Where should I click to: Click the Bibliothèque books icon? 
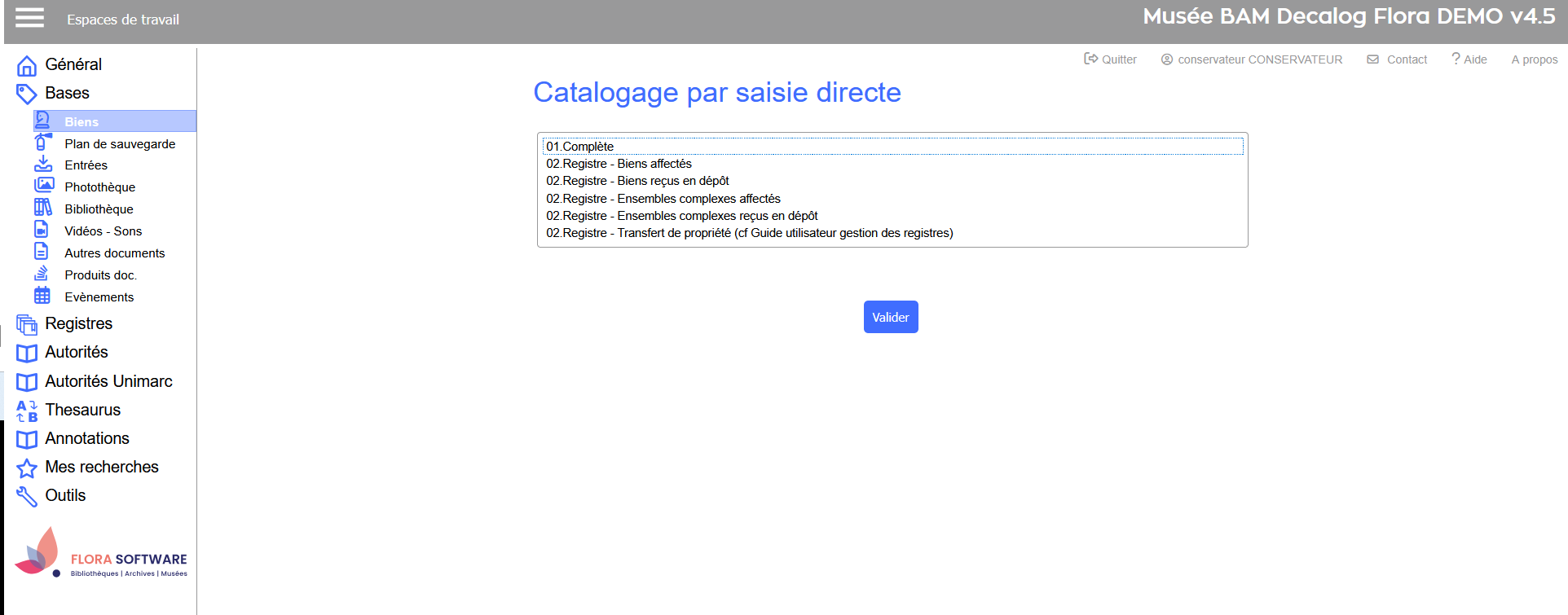click(x=43, y=208)
